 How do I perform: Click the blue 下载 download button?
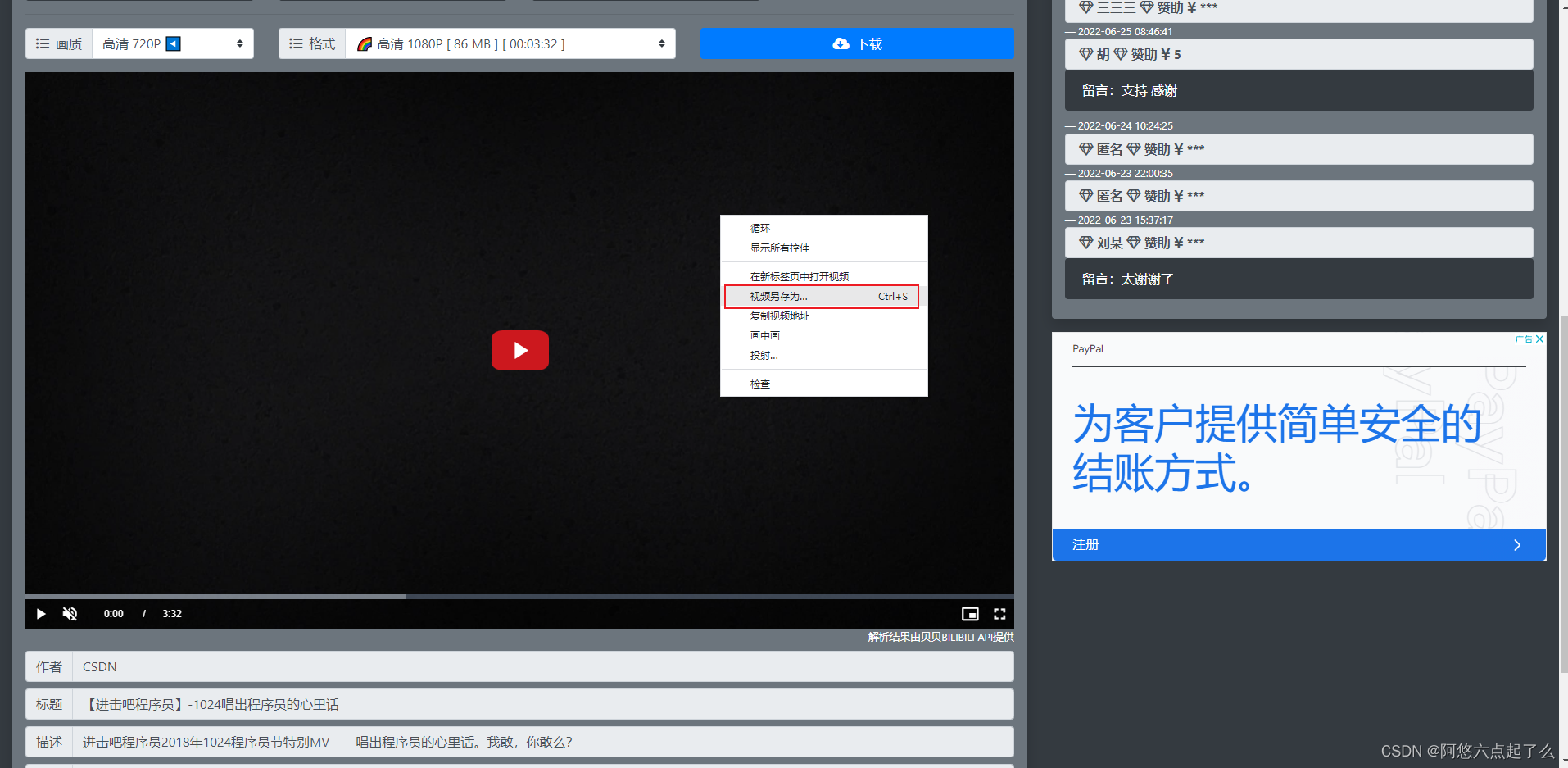click(857, 43)
